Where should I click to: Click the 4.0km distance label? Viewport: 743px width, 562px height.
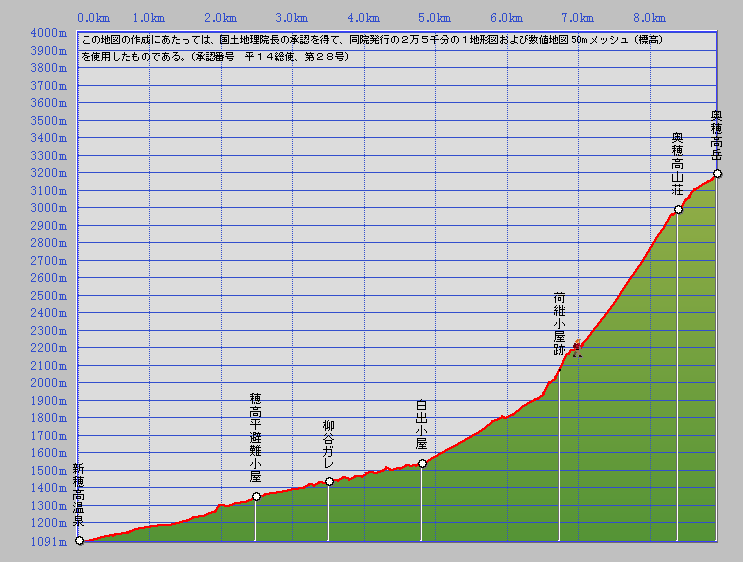(364, 18)
